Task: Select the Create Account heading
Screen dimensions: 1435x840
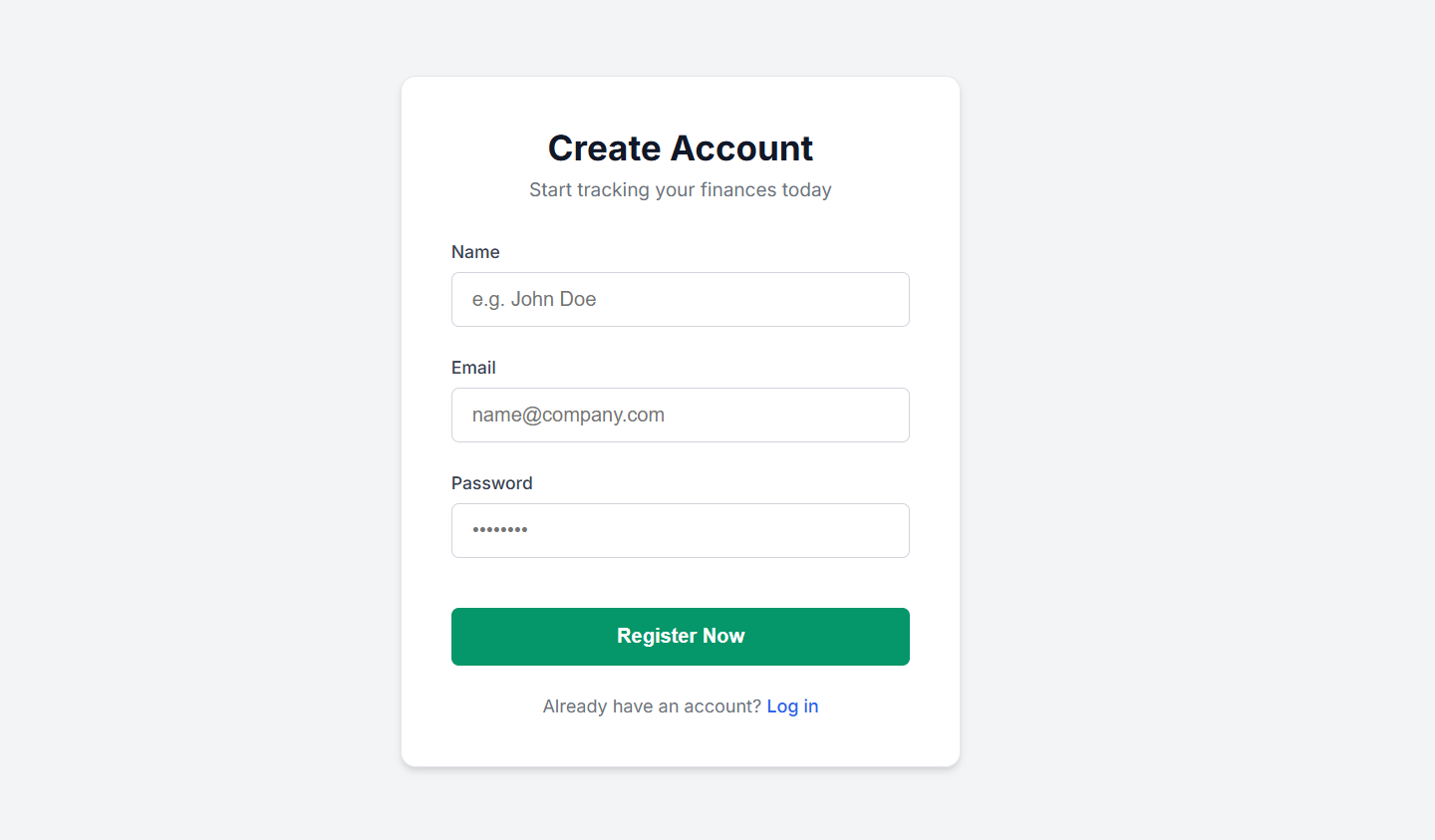Action: coord(681,148)
